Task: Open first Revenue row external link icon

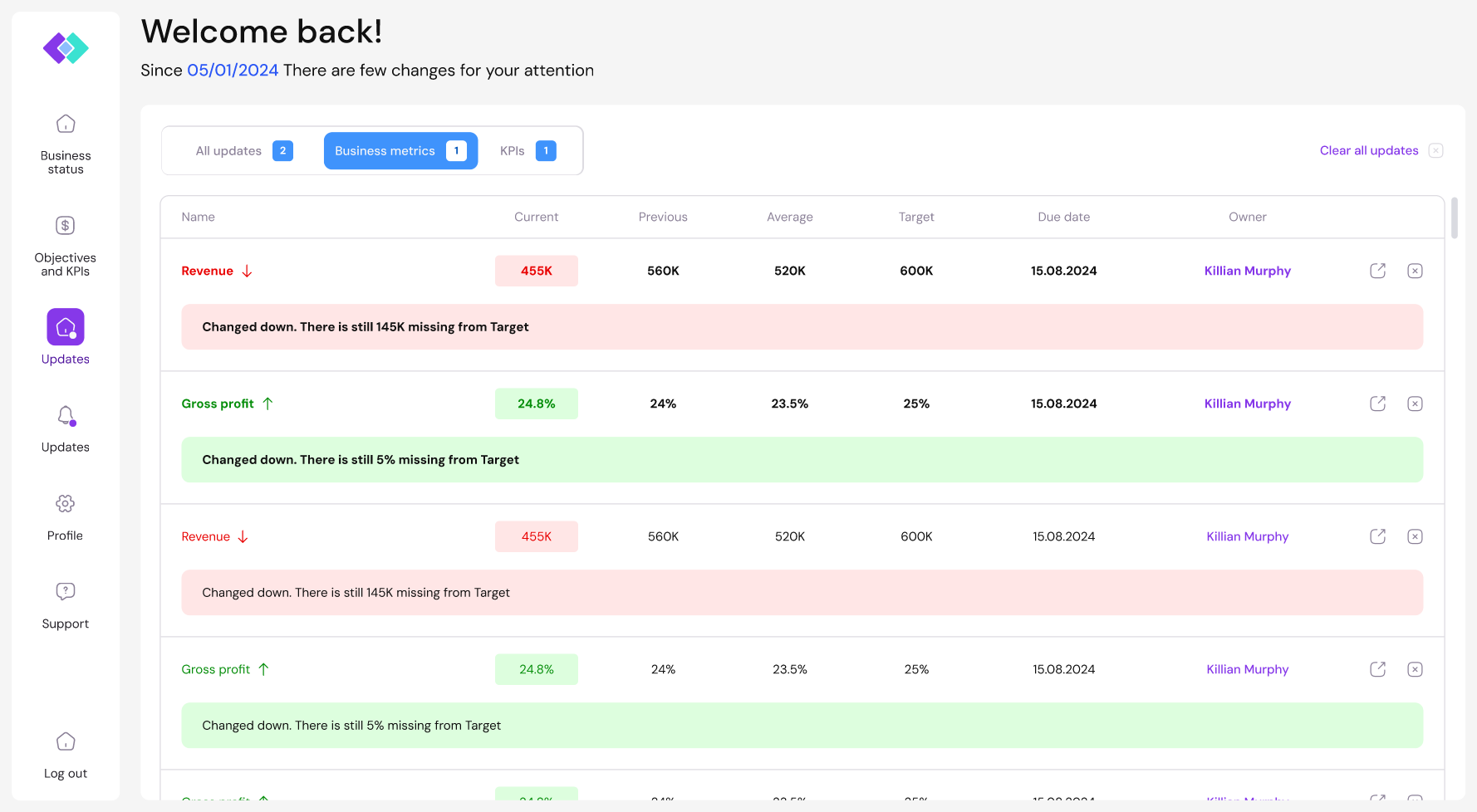Action: coord(1377,271)
